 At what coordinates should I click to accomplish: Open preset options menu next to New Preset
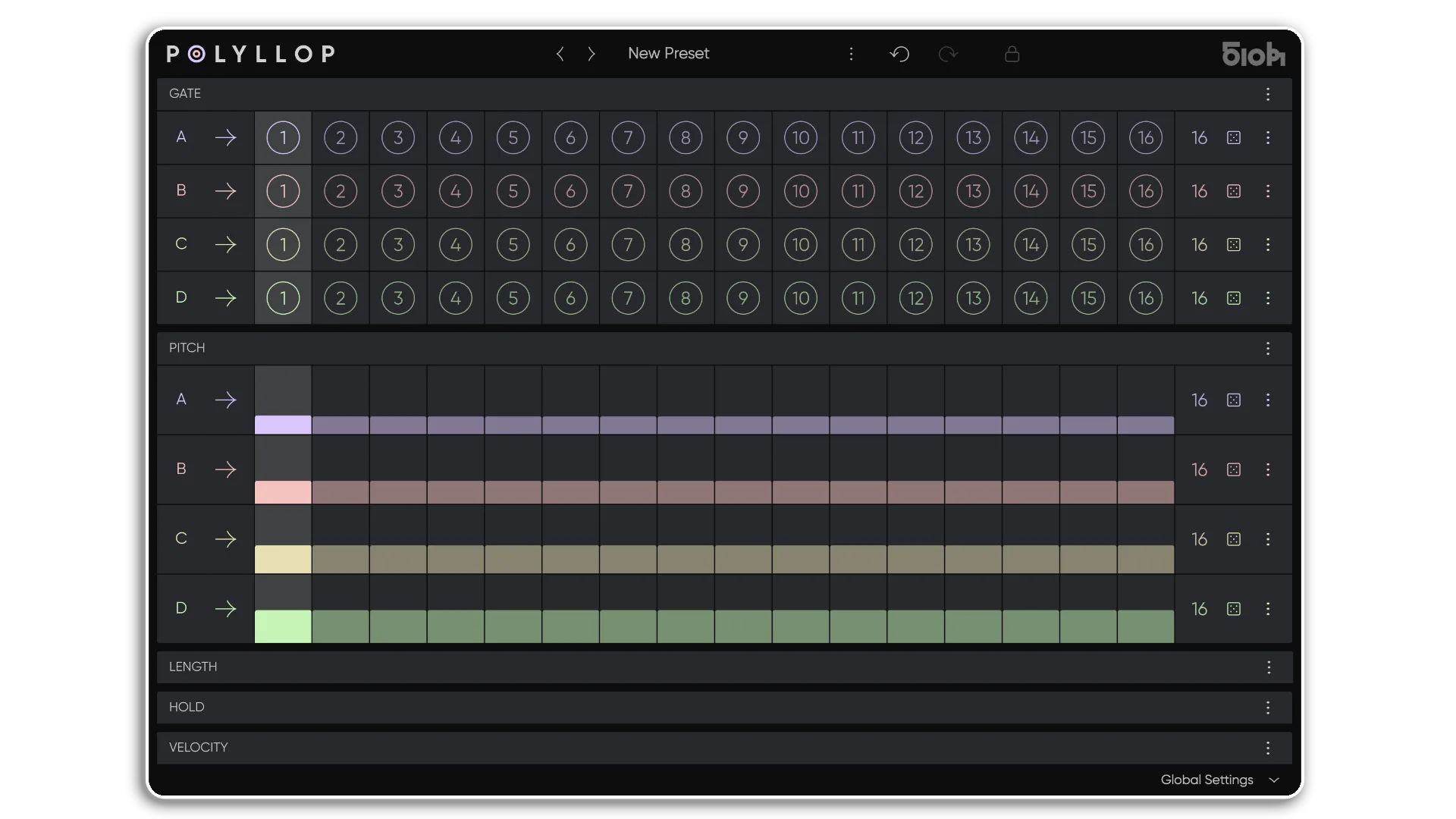[851, 54]
